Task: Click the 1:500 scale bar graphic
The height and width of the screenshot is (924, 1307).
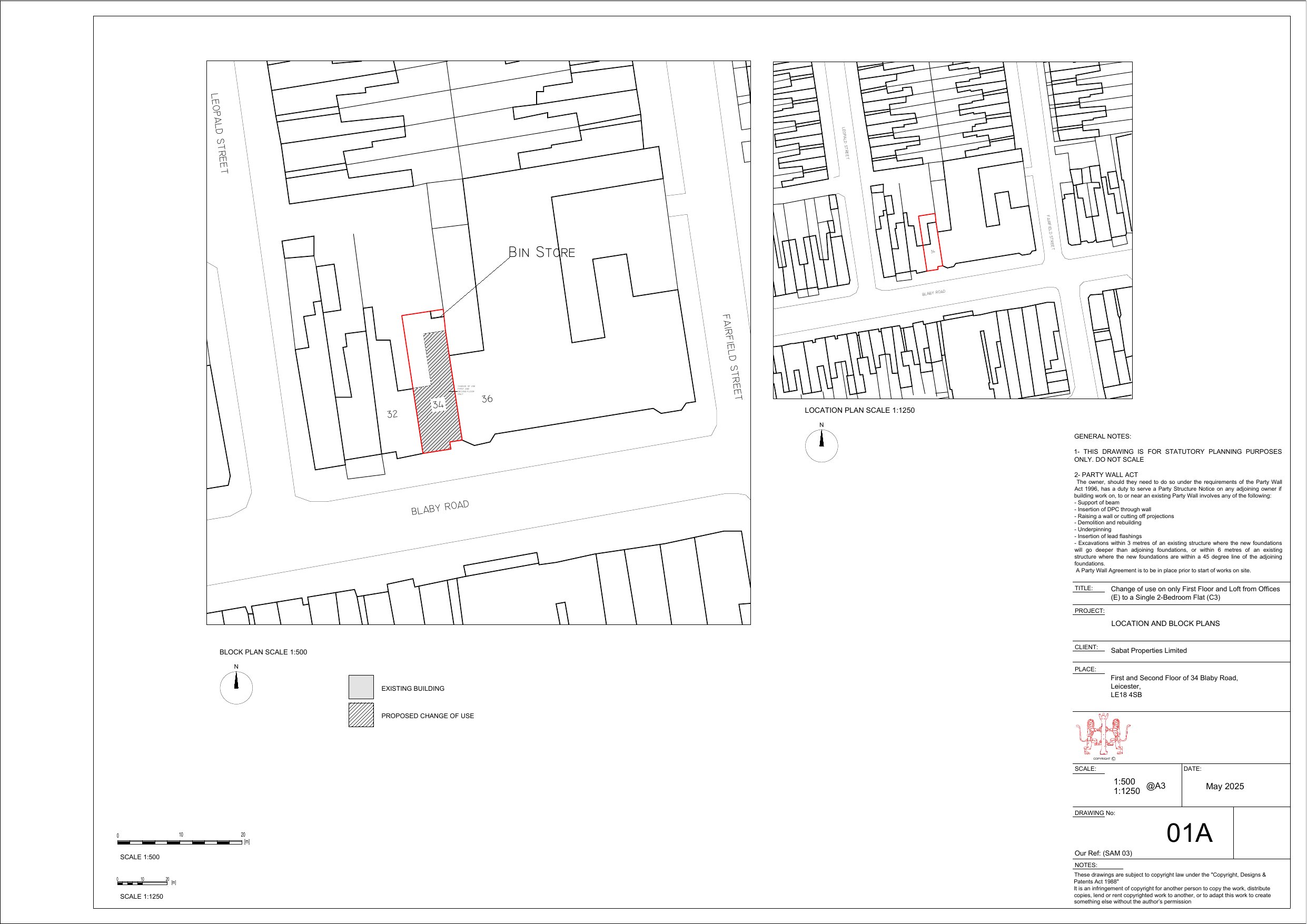Action: click(x=180, y=842)
